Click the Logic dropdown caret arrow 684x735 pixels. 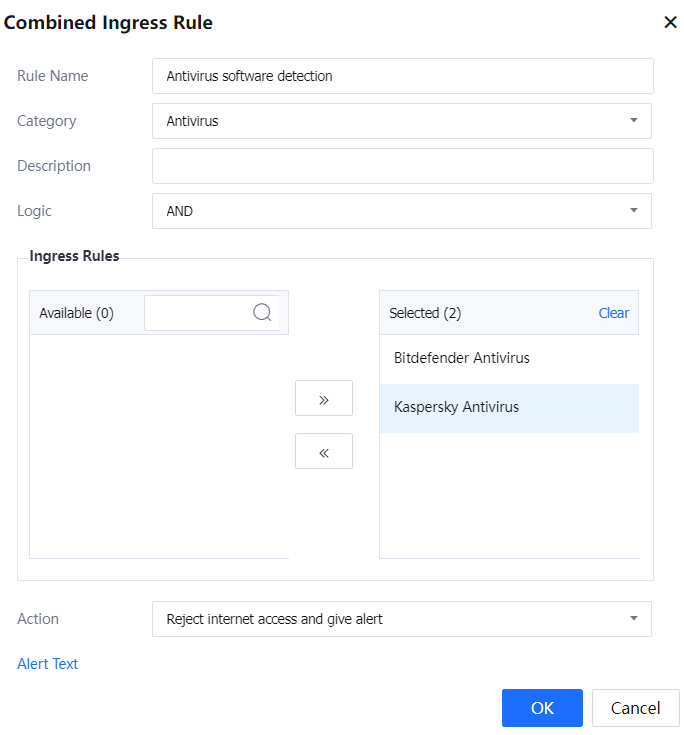tap(633, 211)
